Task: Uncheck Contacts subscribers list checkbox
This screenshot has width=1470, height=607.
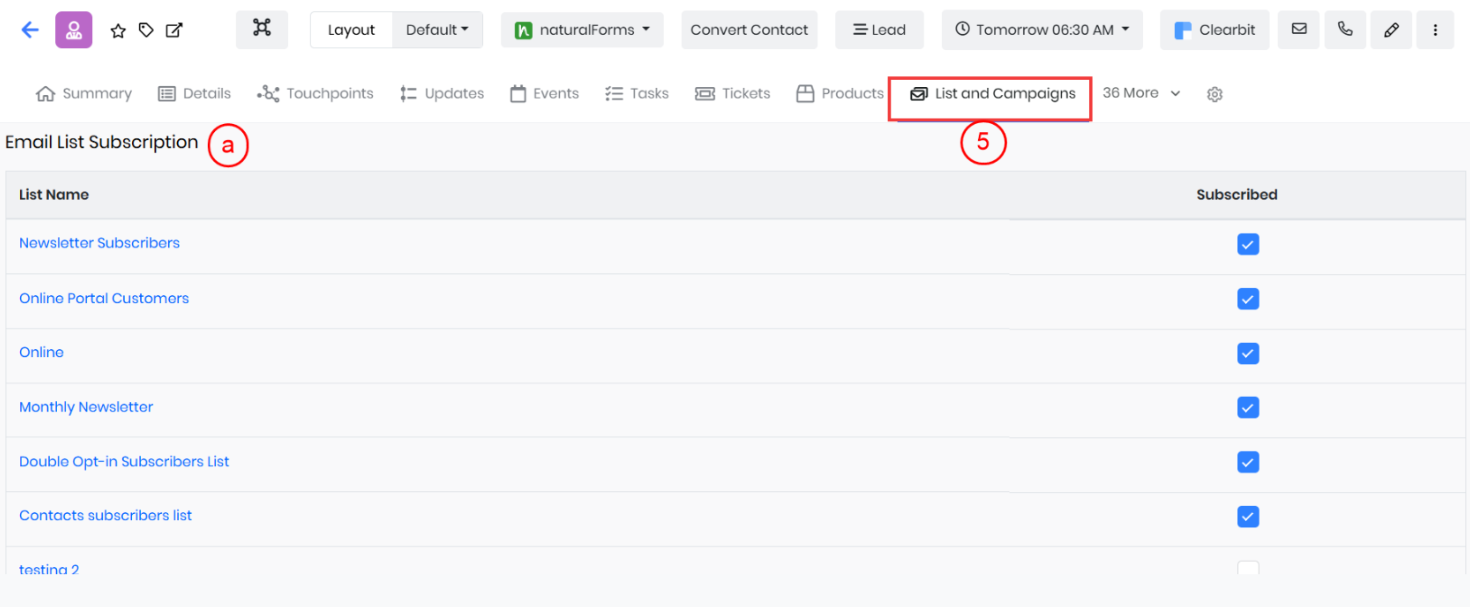Action: click(x=1247, y=516)
